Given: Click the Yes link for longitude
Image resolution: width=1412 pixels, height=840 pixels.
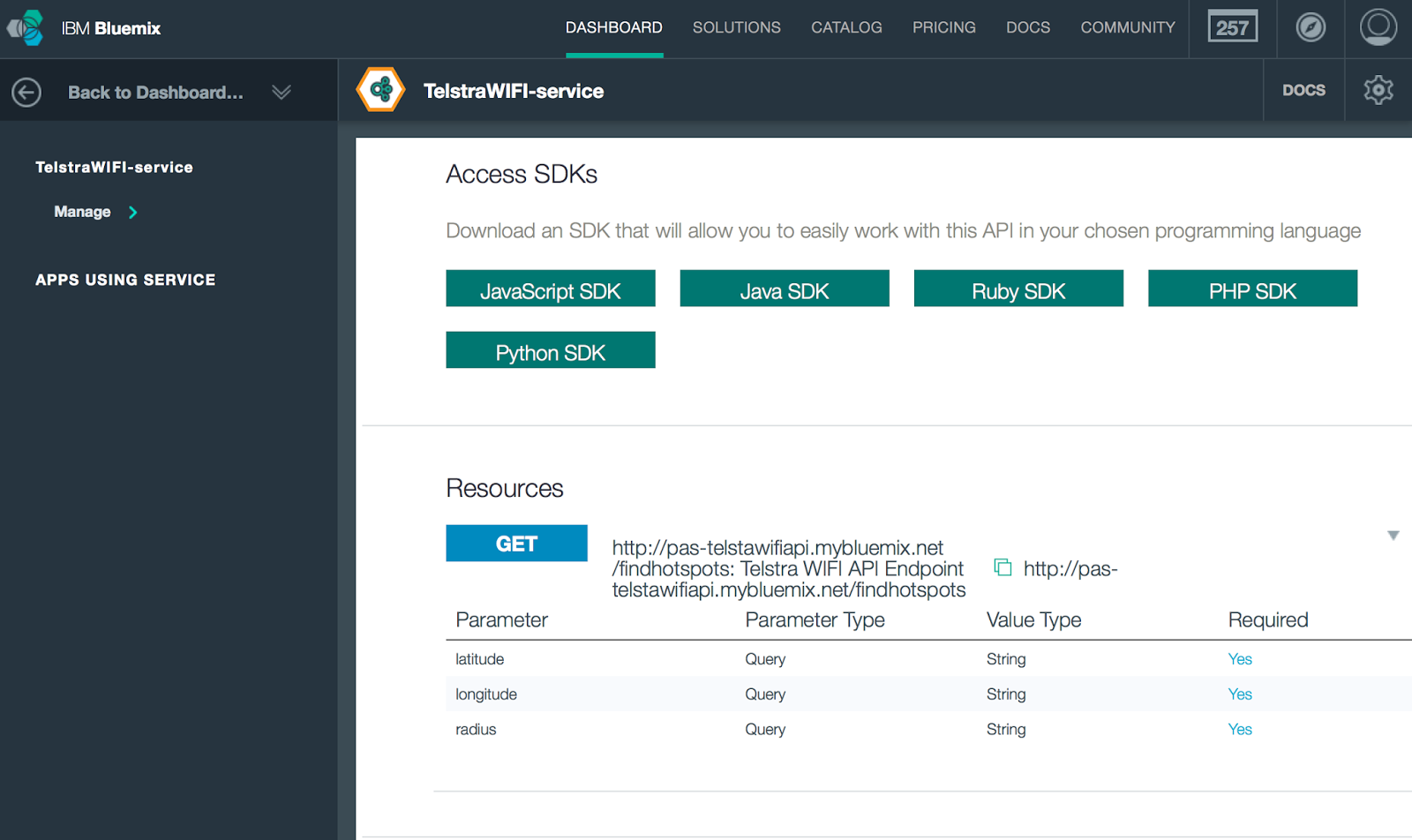Looking at the screenshot, I should tap(1240, 694).
